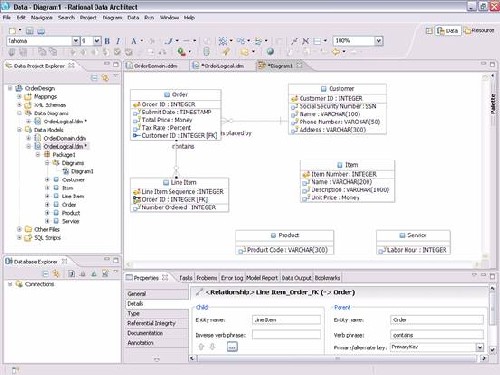Screen dimensions: 500x375
Task: Expand the Mappings folder
Action: click(19, 96)
